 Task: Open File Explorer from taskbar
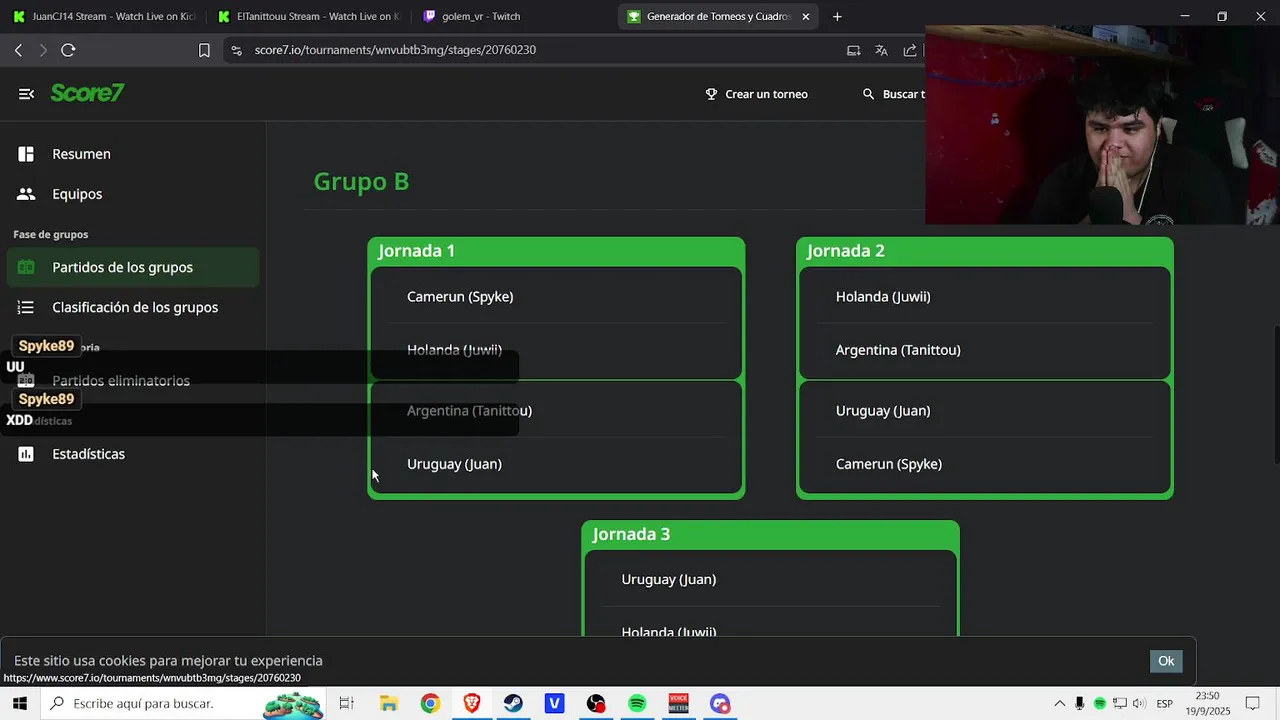(x=389, y=704)
